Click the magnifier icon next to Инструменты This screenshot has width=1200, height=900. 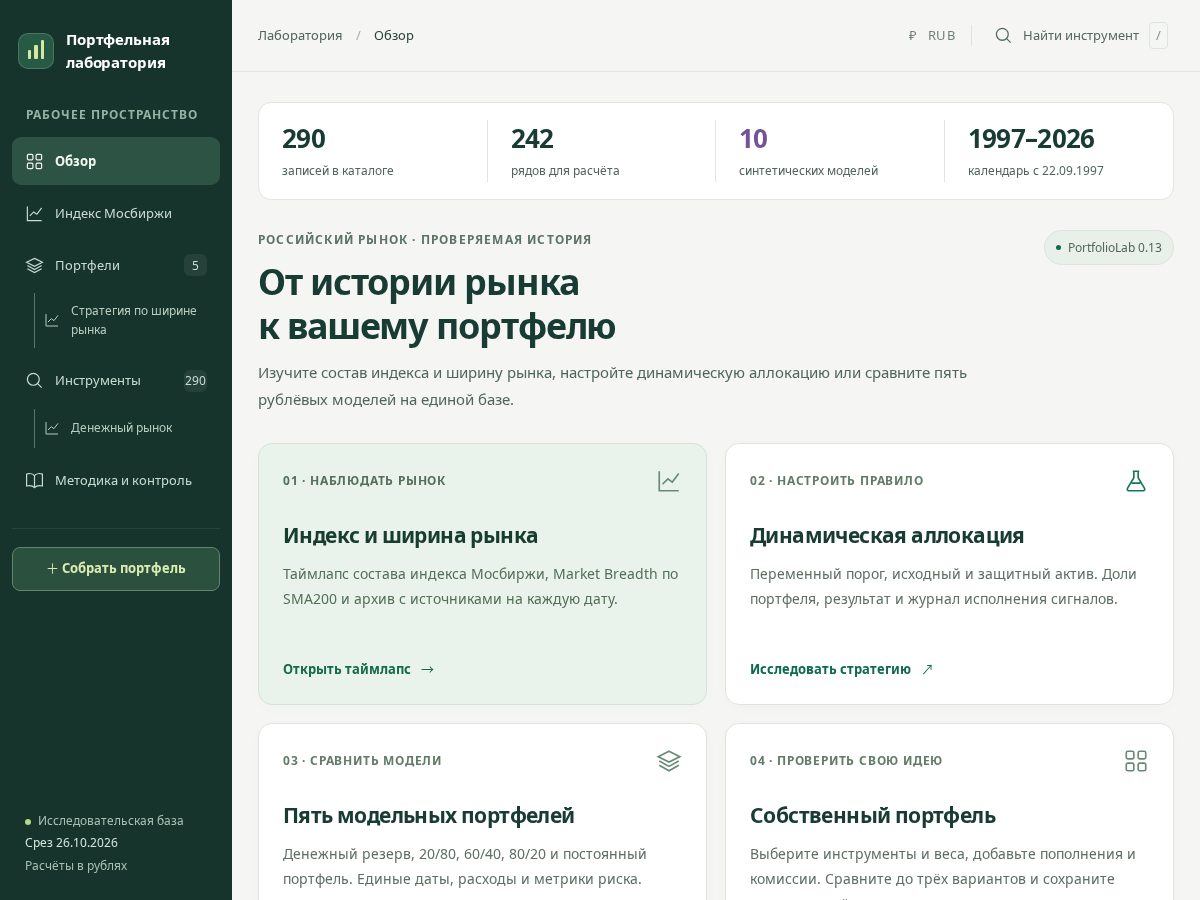(34, 380)
